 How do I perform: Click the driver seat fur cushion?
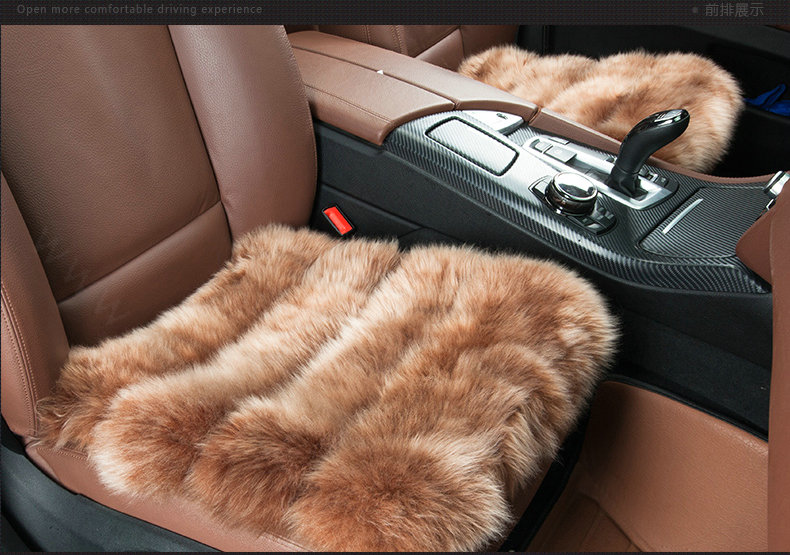(x=330, y=380)
